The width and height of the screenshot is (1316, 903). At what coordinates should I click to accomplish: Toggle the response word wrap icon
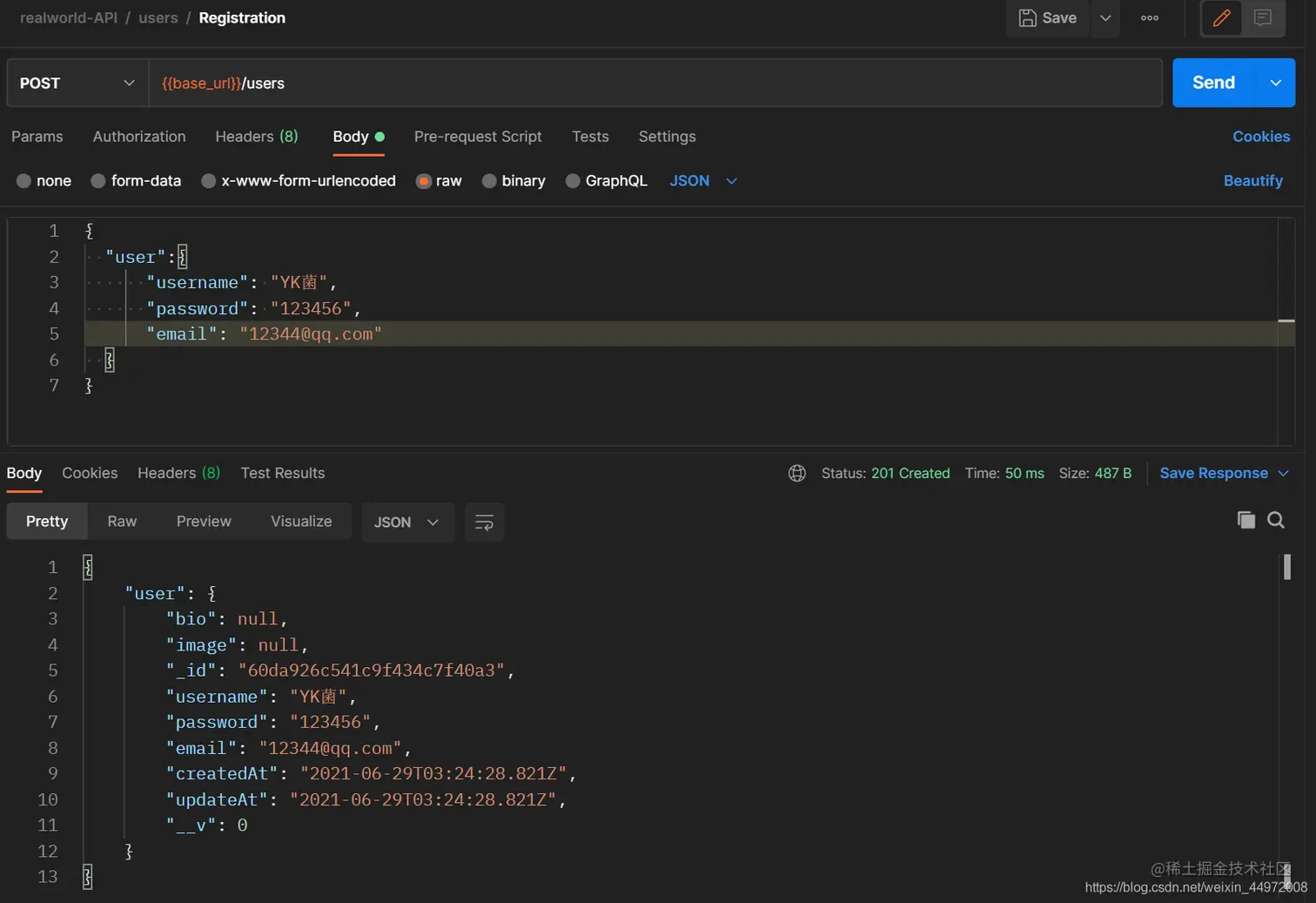[484, 522]
